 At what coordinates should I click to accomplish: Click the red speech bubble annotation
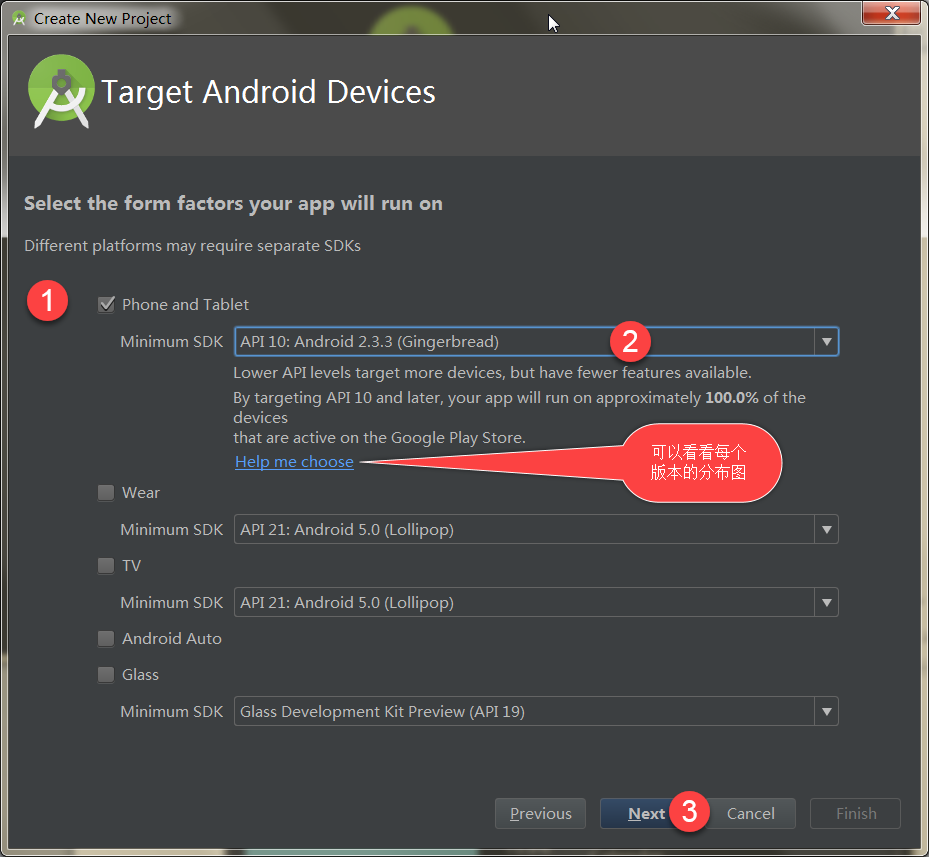698,462
